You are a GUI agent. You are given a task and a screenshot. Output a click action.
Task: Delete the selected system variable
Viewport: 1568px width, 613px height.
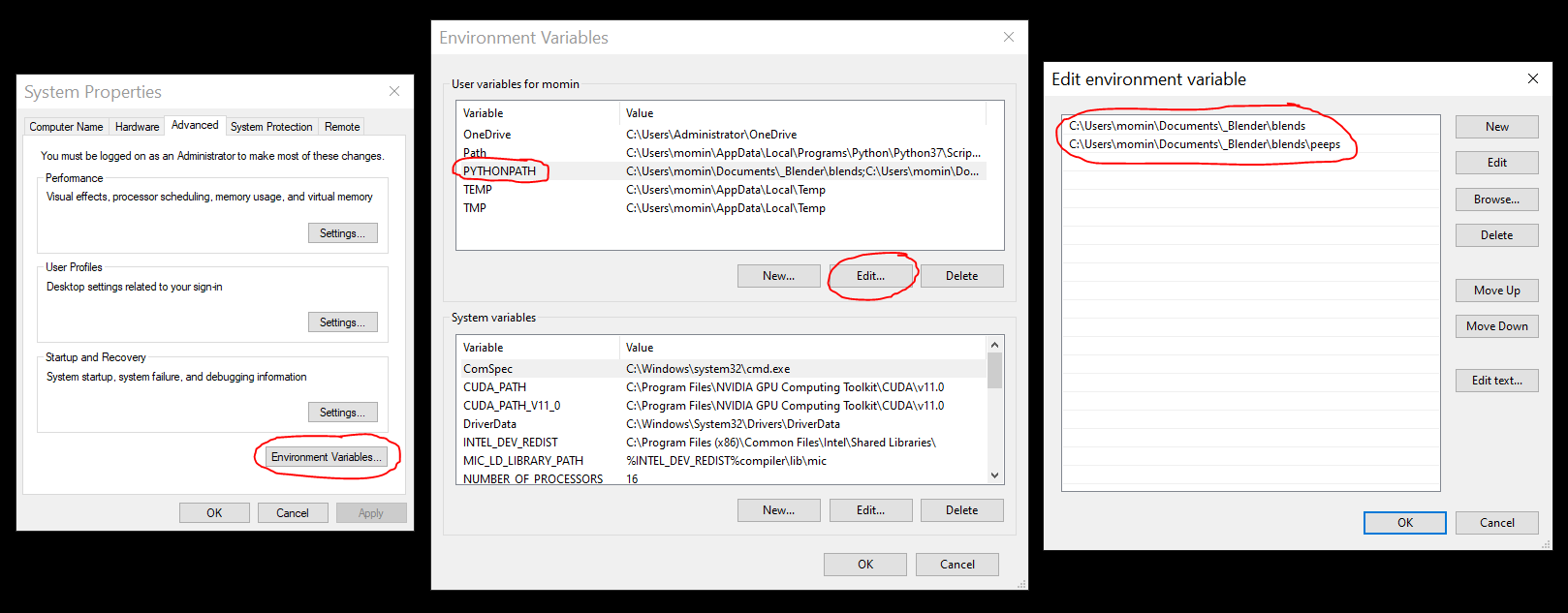(x=961, y=510)
